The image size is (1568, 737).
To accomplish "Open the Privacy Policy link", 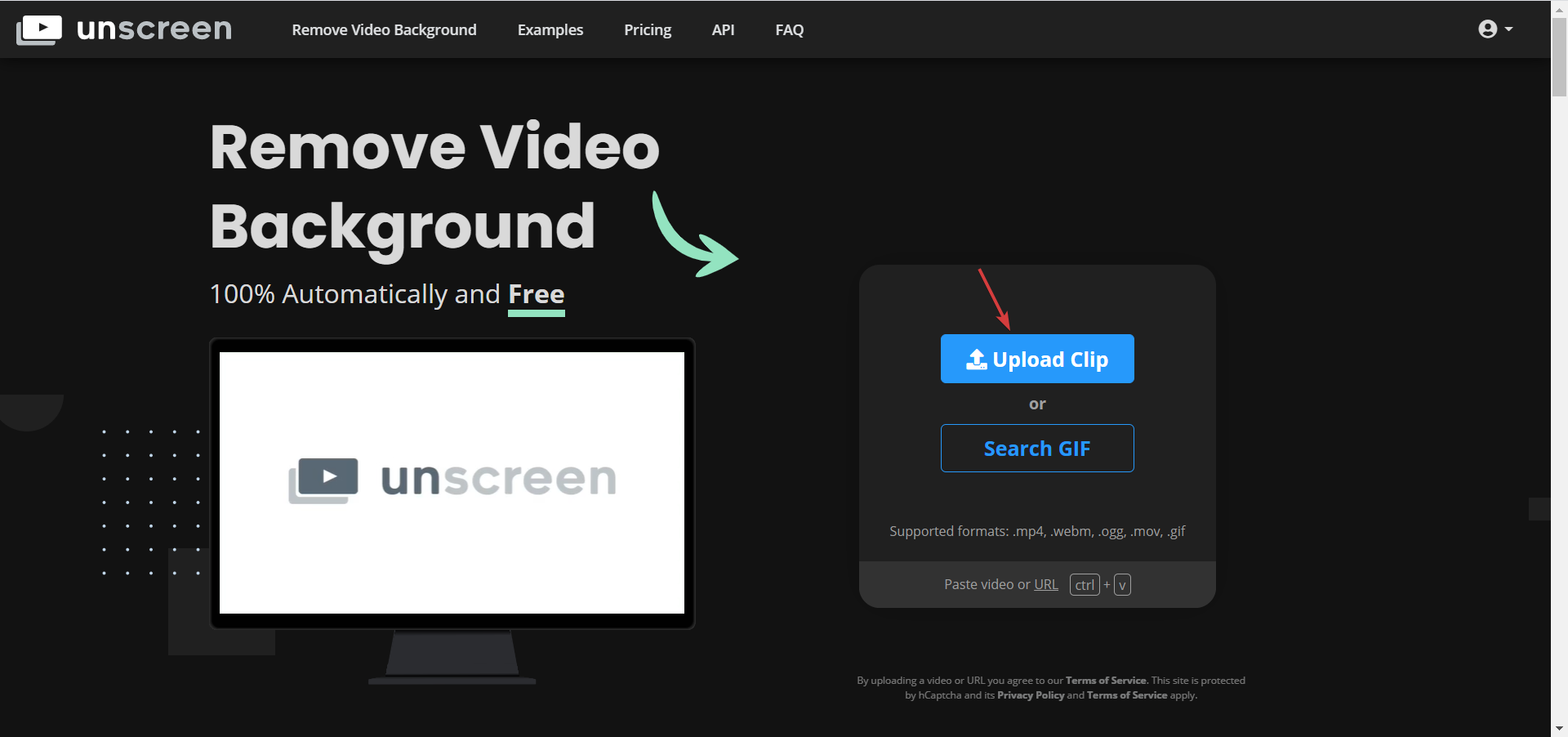I will (x=1031, y=695).
